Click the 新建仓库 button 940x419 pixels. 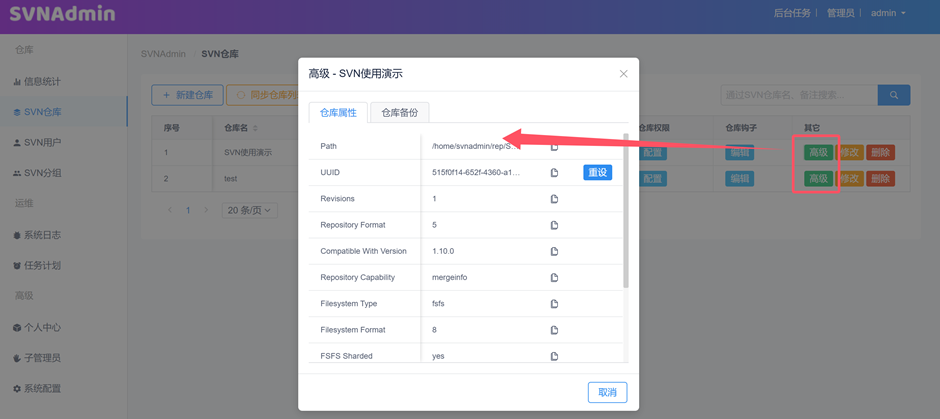[187, 95]
